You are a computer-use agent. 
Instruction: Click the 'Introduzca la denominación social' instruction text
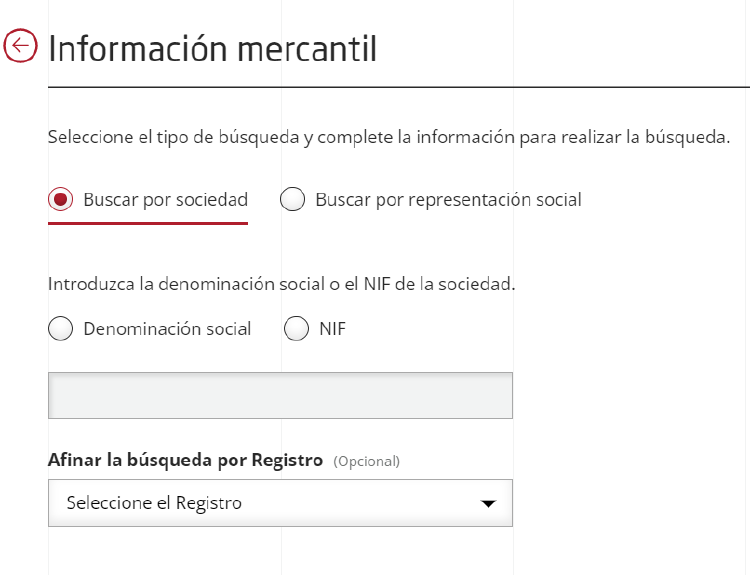(281, 284)
